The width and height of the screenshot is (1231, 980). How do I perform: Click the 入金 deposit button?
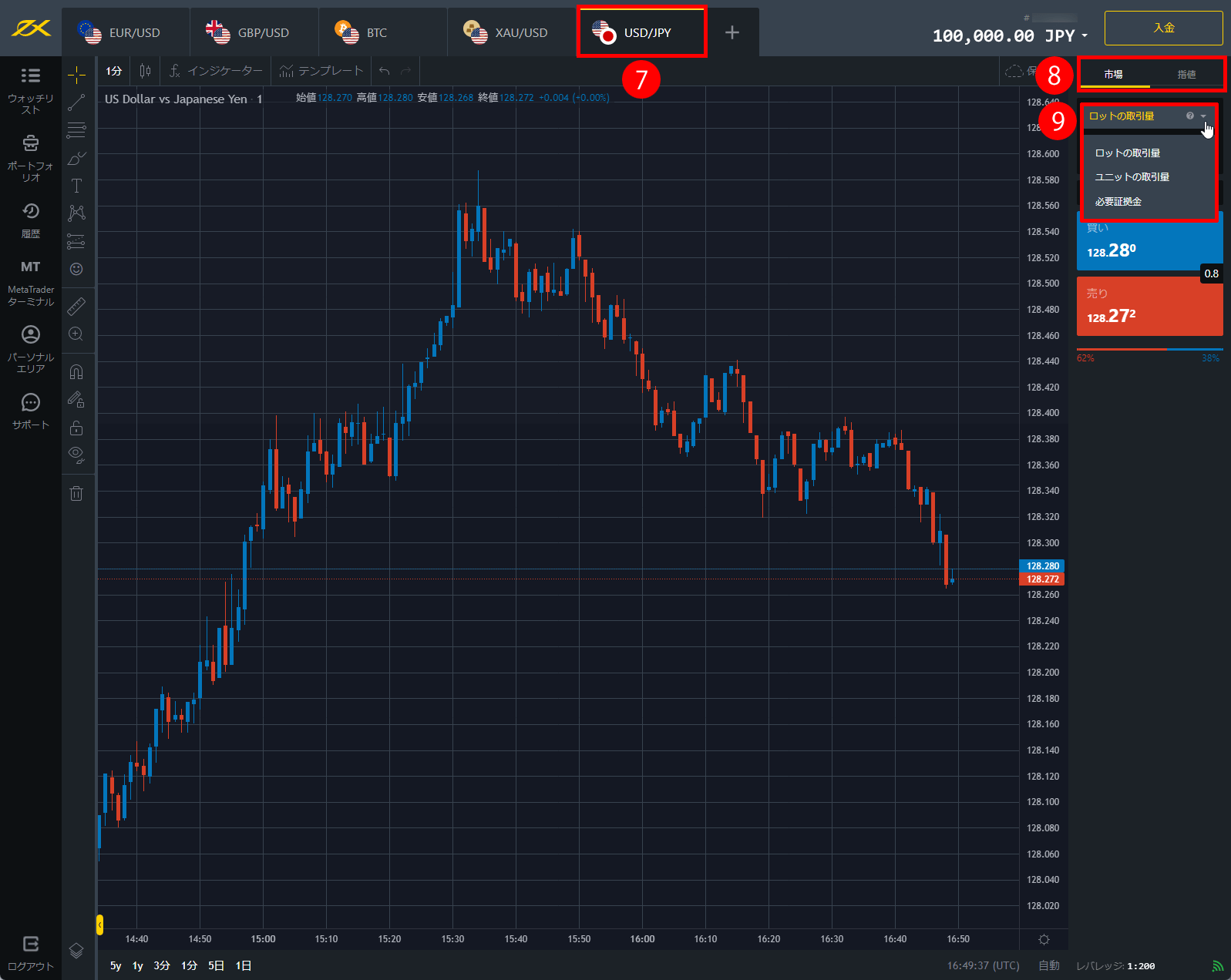pyautogui.click(x=1163, y=28)
